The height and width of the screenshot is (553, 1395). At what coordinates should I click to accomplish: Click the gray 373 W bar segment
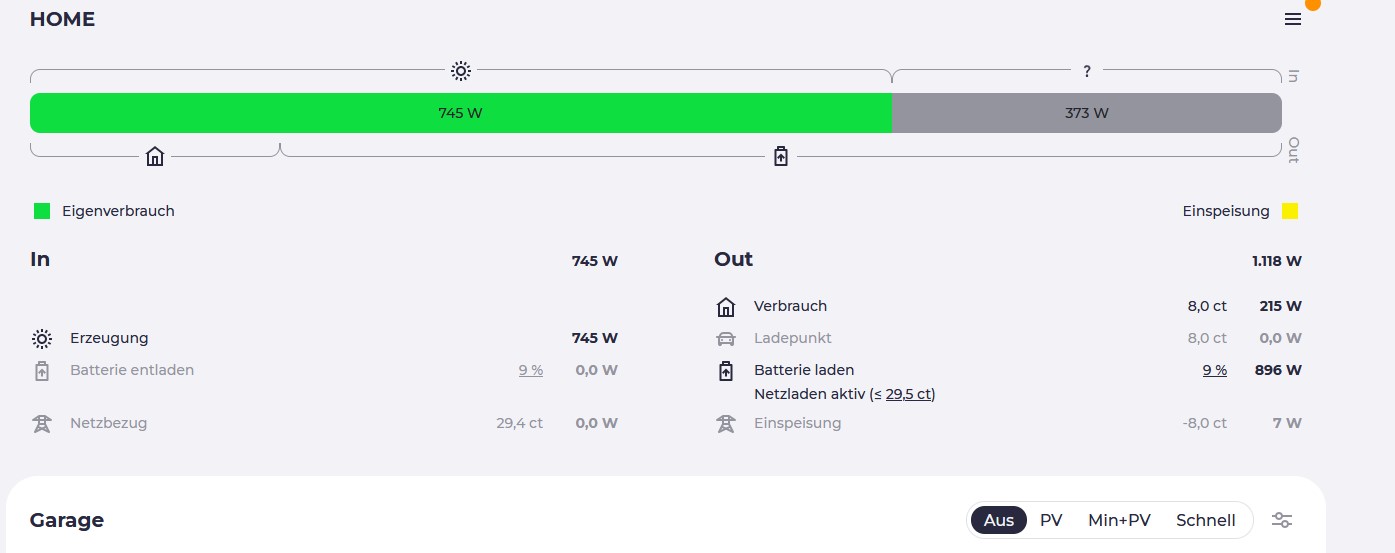[1086, 113]
